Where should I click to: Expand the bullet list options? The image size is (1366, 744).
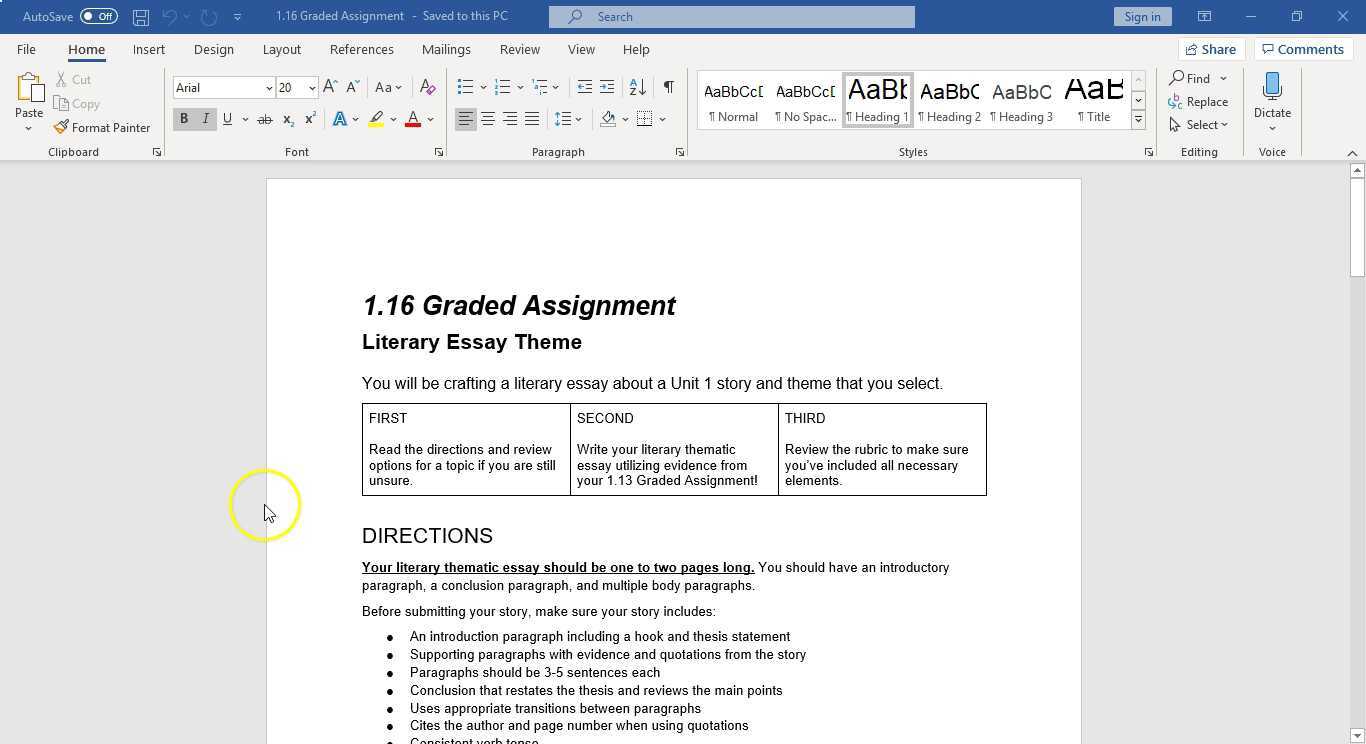click(483, 87)
